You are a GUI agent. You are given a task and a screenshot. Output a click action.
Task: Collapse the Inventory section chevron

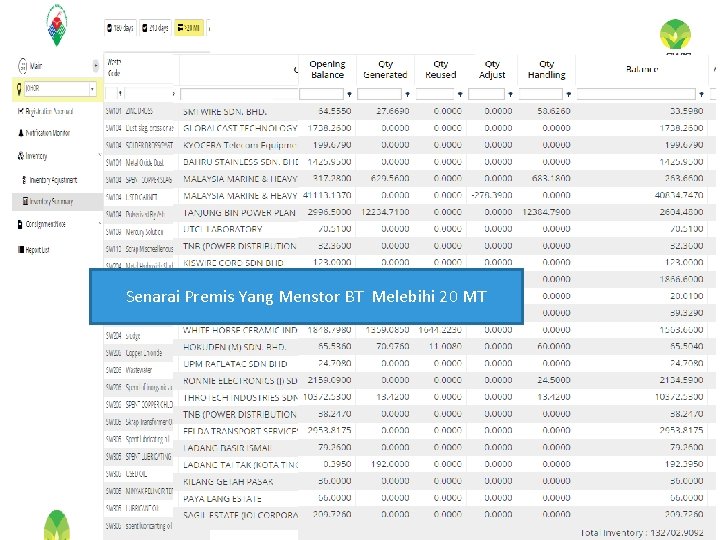tap(100, 155)
